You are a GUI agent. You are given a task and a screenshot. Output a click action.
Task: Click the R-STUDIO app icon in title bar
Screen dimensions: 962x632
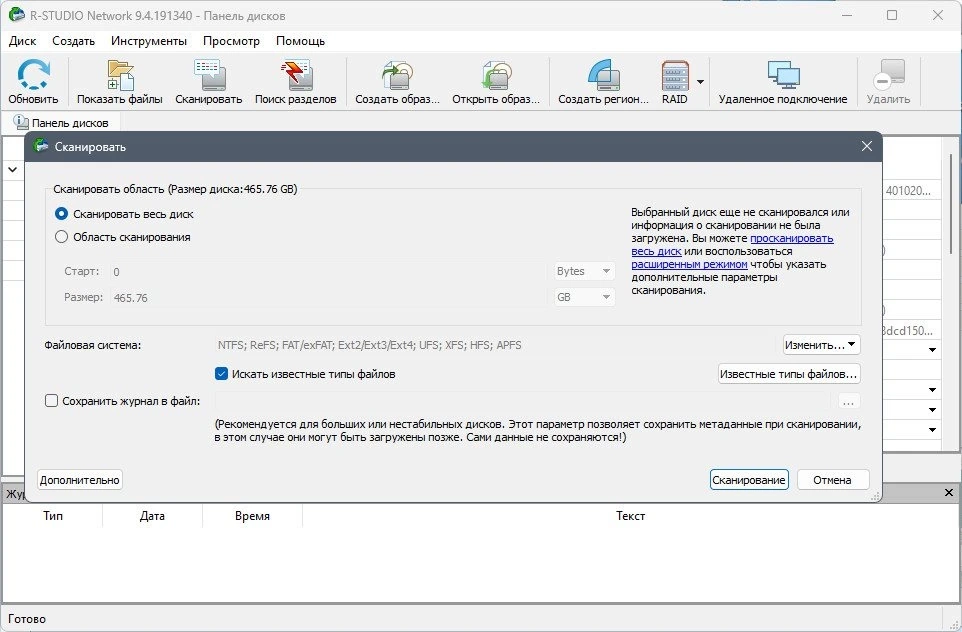click(17, 15)
